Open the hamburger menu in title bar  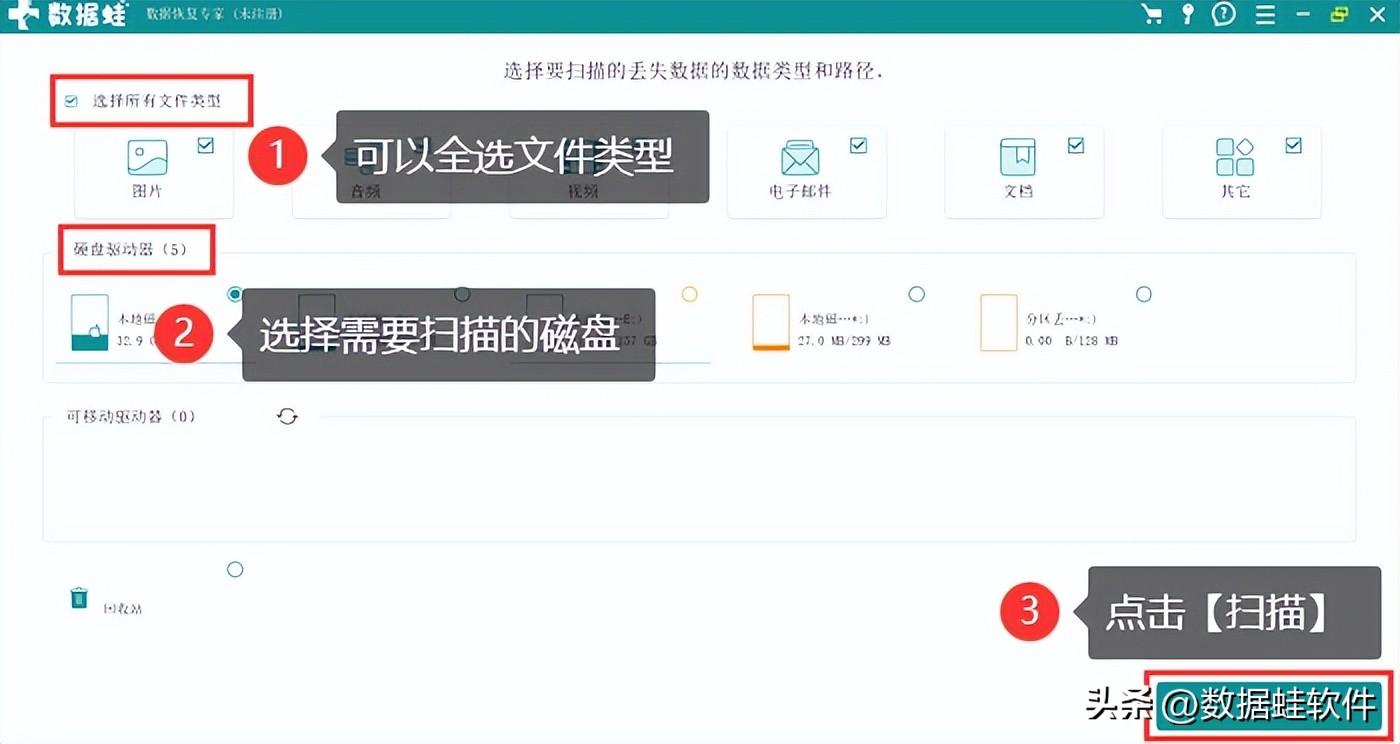[x=1265, y=14]
